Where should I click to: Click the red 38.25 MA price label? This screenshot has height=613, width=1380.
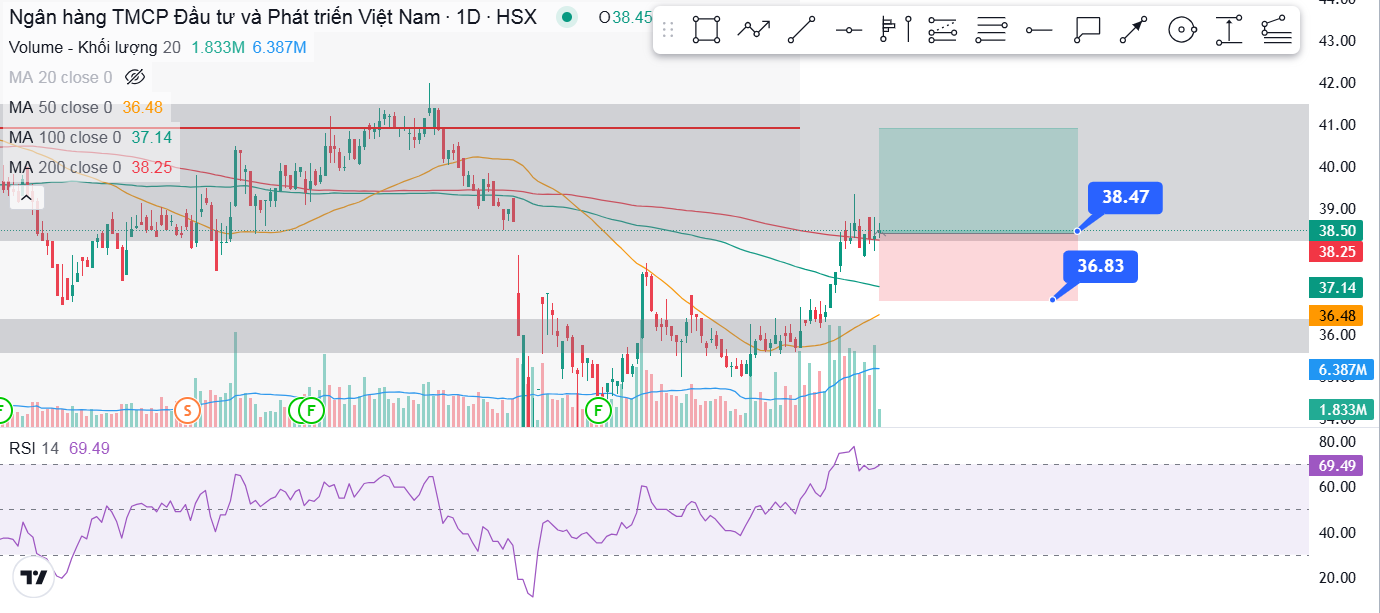click(1336, 251)
